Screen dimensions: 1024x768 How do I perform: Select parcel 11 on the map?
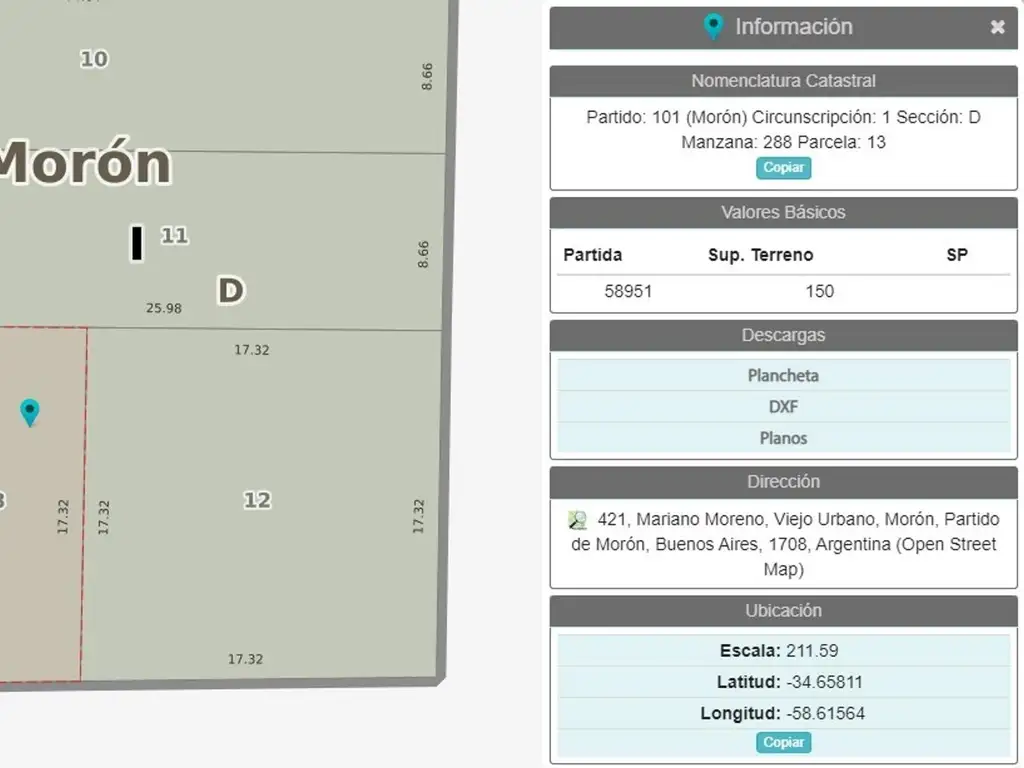pyautogui.click(x=174, y=236)
